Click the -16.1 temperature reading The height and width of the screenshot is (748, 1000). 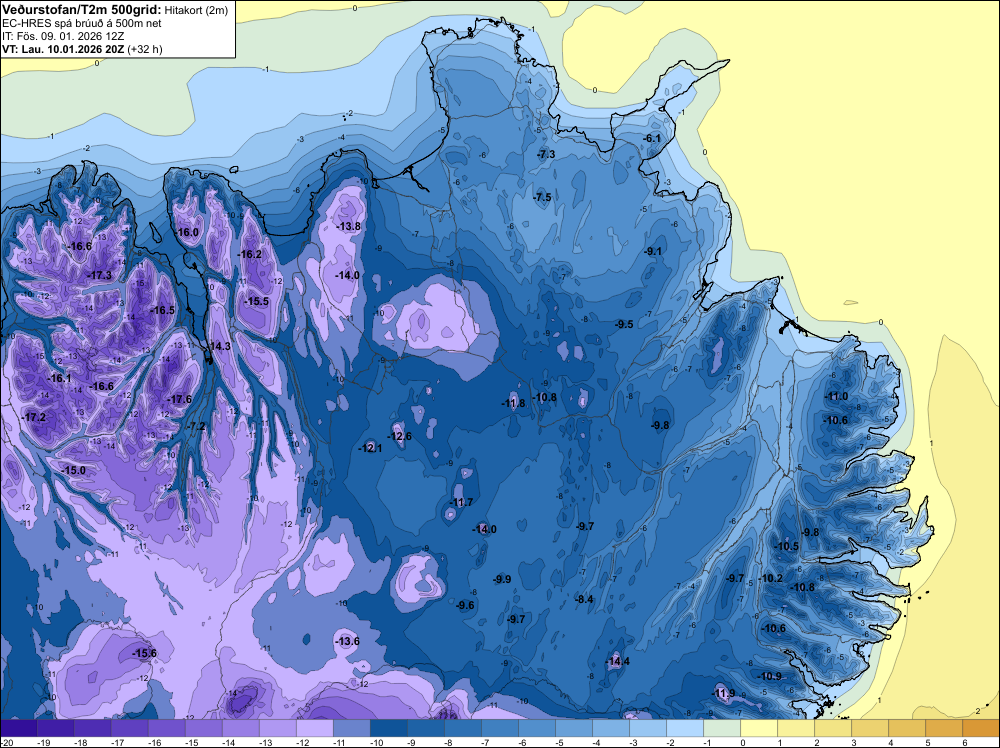click(59, 378)
